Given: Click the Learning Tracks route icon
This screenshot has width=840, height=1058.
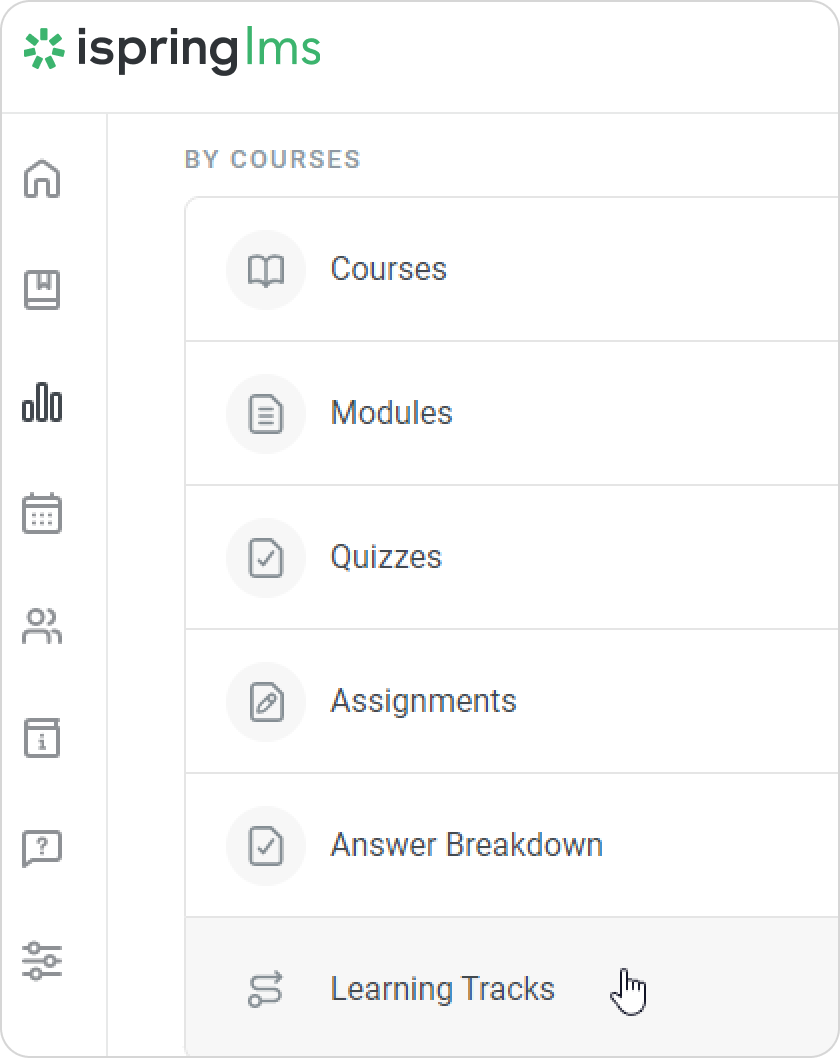Looking at the screenshot, I should coord(265,989).
